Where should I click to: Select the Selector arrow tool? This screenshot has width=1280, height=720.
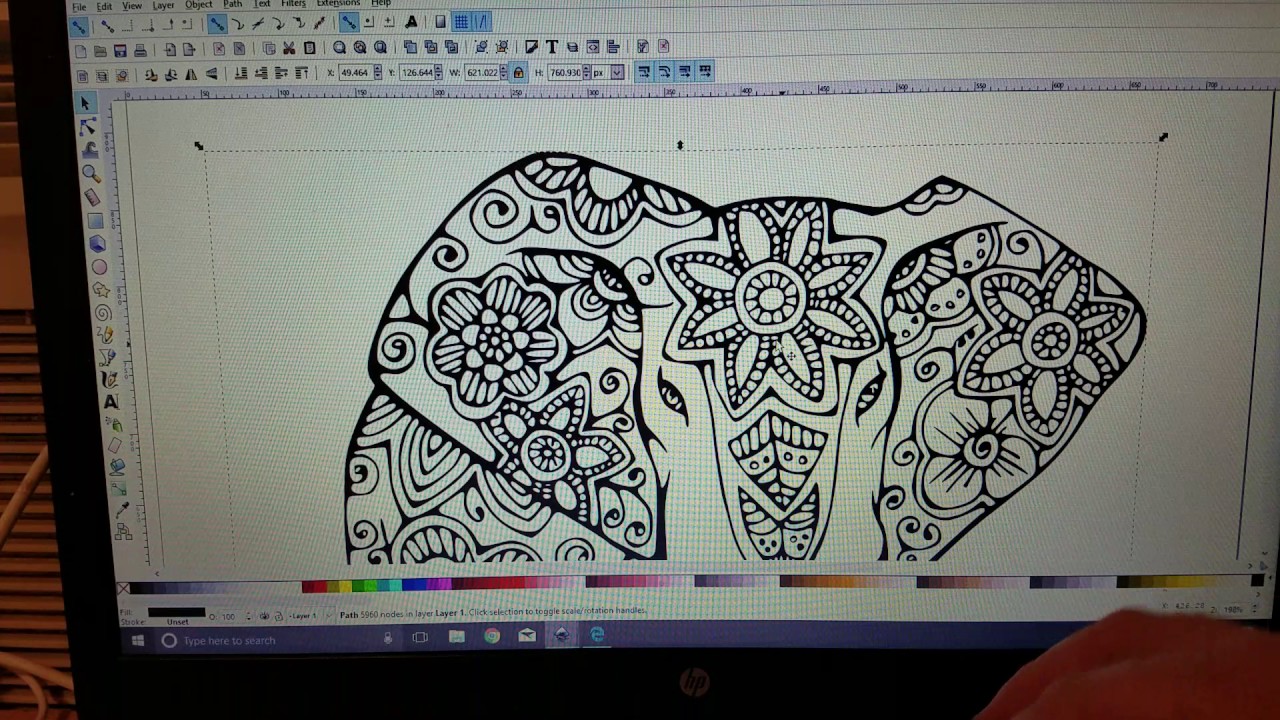[86, 102]
